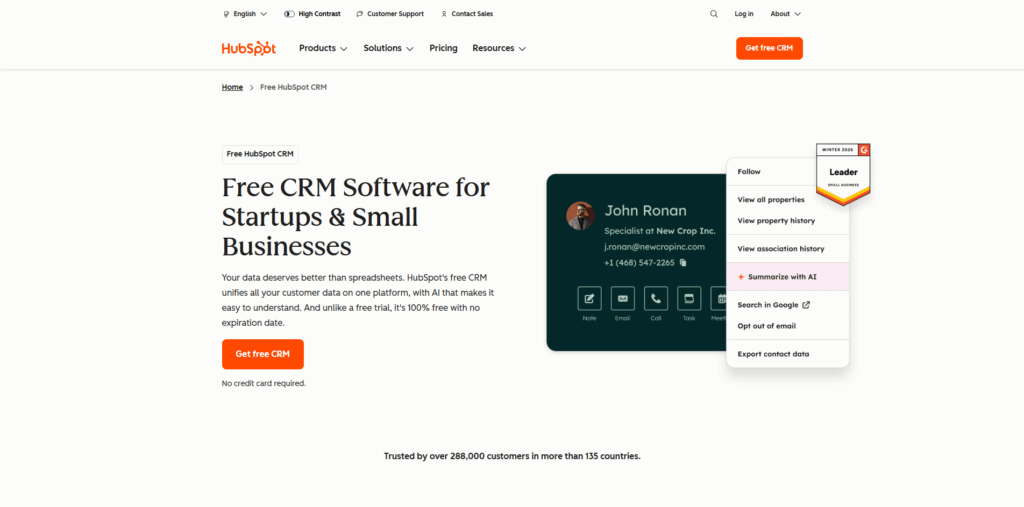Select View association history
1024x507 pixels.
tap(780, 249)
